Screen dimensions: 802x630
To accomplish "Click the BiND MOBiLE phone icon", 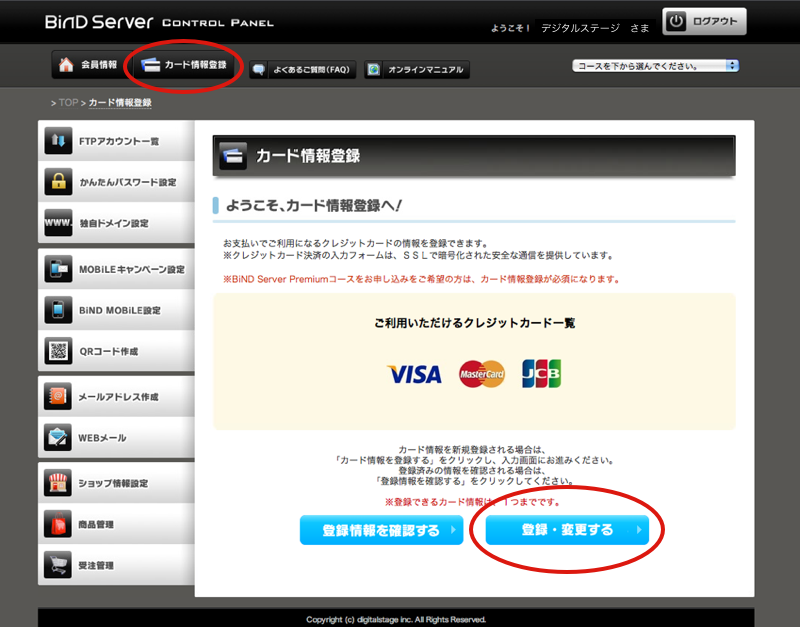I will click(58, 310).
